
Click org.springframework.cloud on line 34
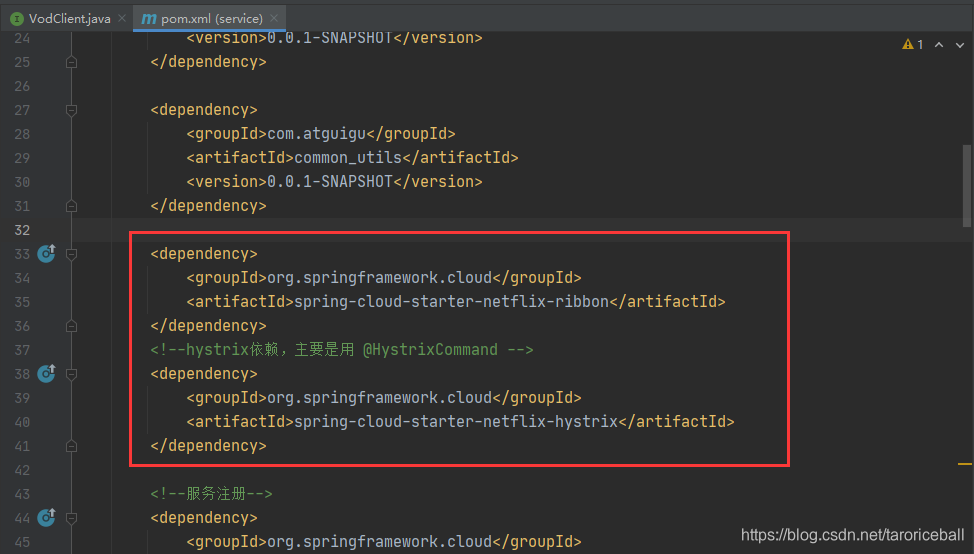pyautogui.click(x=380, y=278)
